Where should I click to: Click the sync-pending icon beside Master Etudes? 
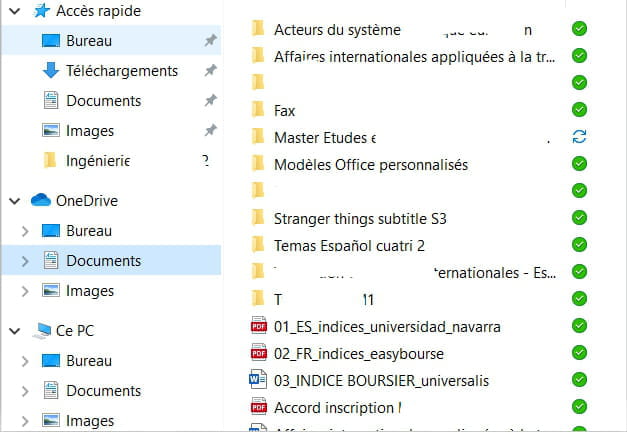579,136
